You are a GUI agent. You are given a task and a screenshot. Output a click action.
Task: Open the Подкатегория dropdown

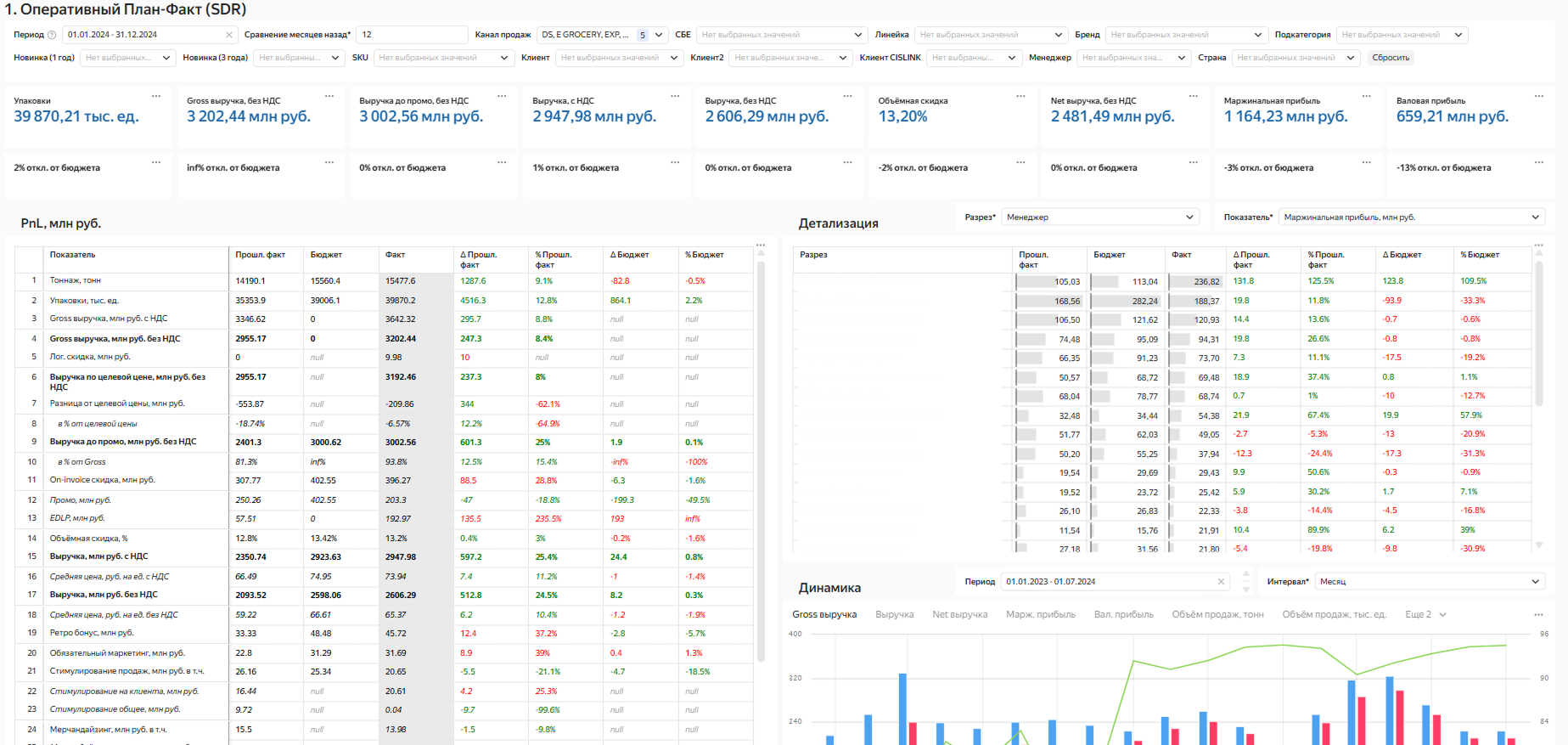[1402, 35]
